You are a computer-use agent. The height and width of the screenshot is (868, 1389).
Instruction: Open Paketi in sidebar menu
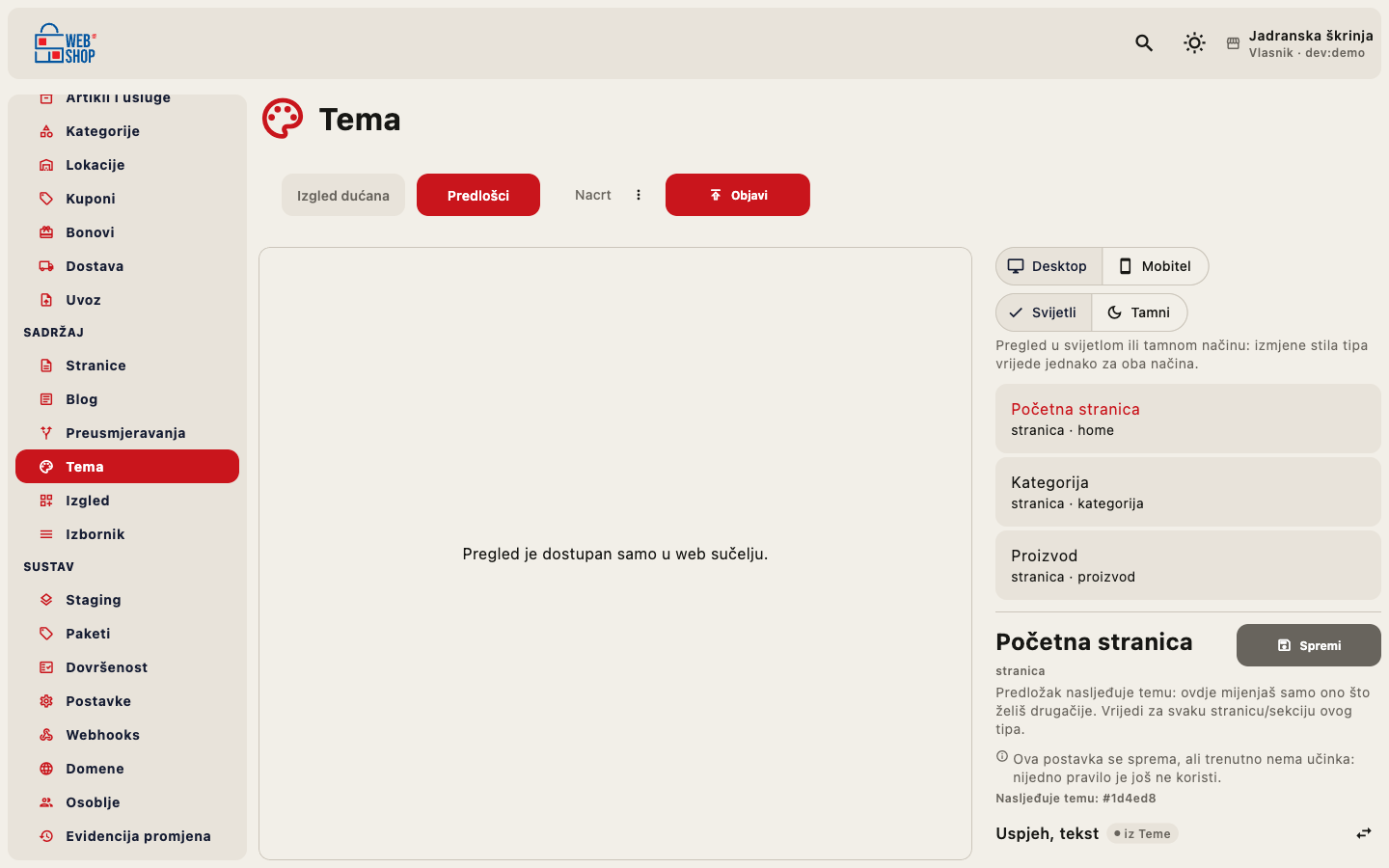pos(127,634)
